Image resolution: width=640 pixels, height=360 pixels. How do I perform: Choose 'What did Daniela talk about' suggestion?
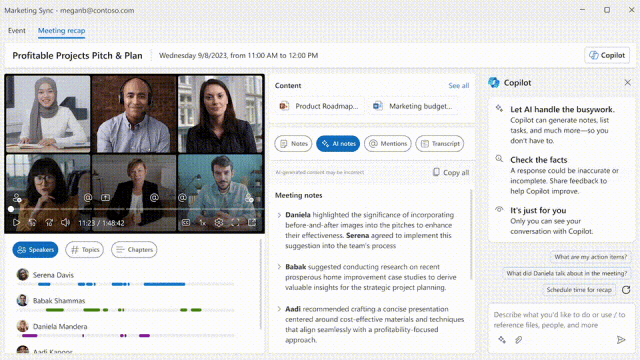click(567, 273)
